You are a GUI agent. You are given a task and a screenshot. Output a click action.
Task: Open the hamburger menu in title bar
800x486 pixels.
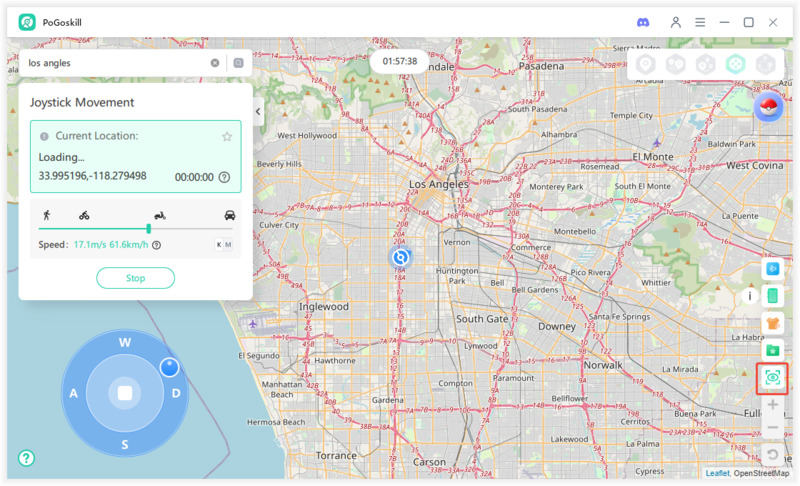700,22
